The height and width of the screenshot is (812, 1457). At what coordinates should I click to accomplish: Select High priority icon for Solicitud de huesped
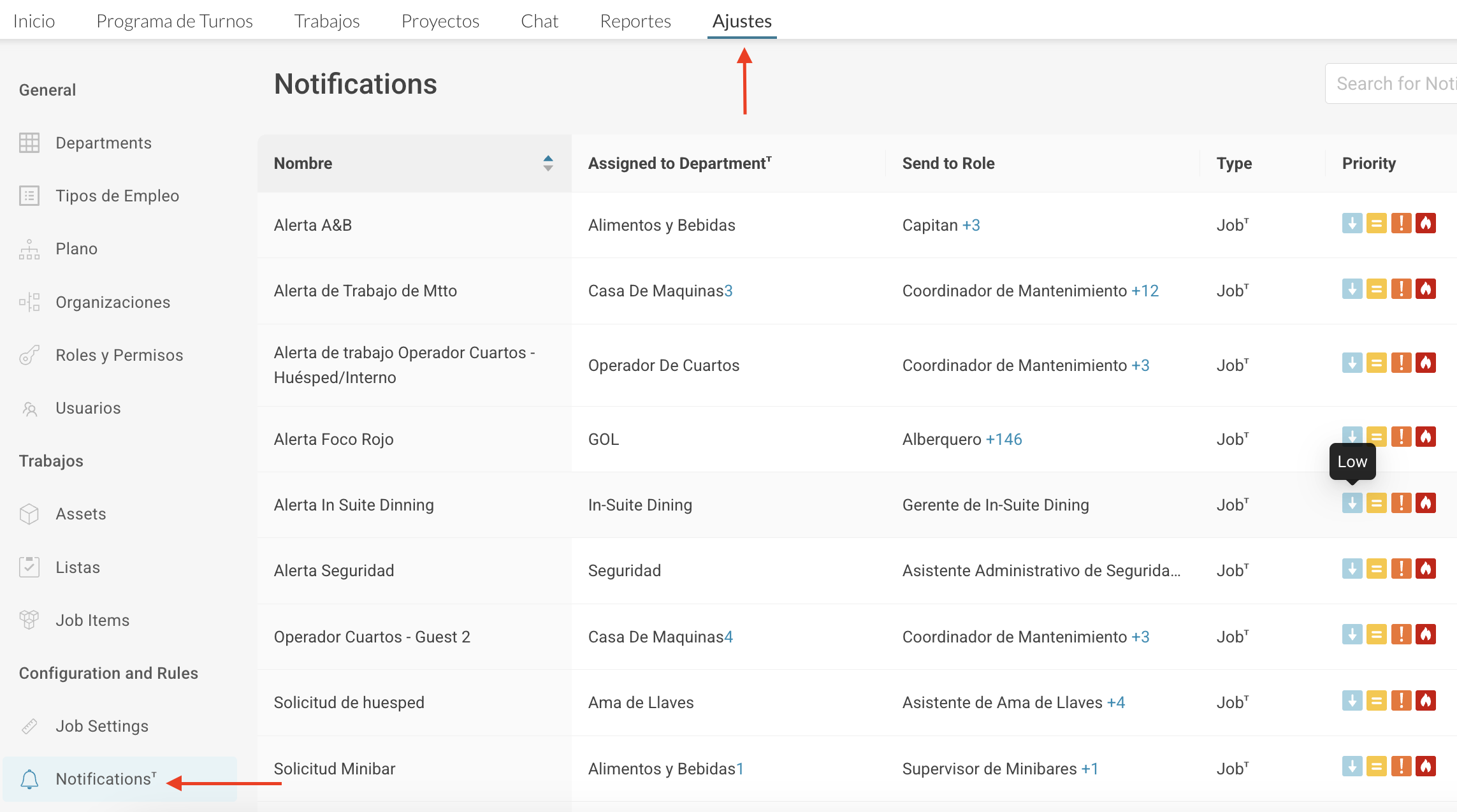coord(1402,701)
